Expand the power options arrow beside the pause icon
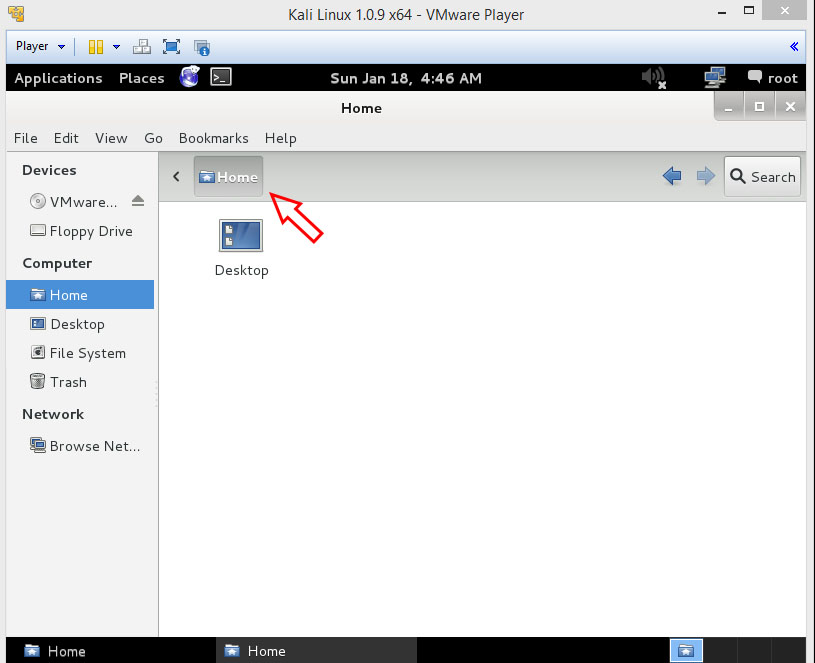Screen dimensions: 815x663 [116, 47]
